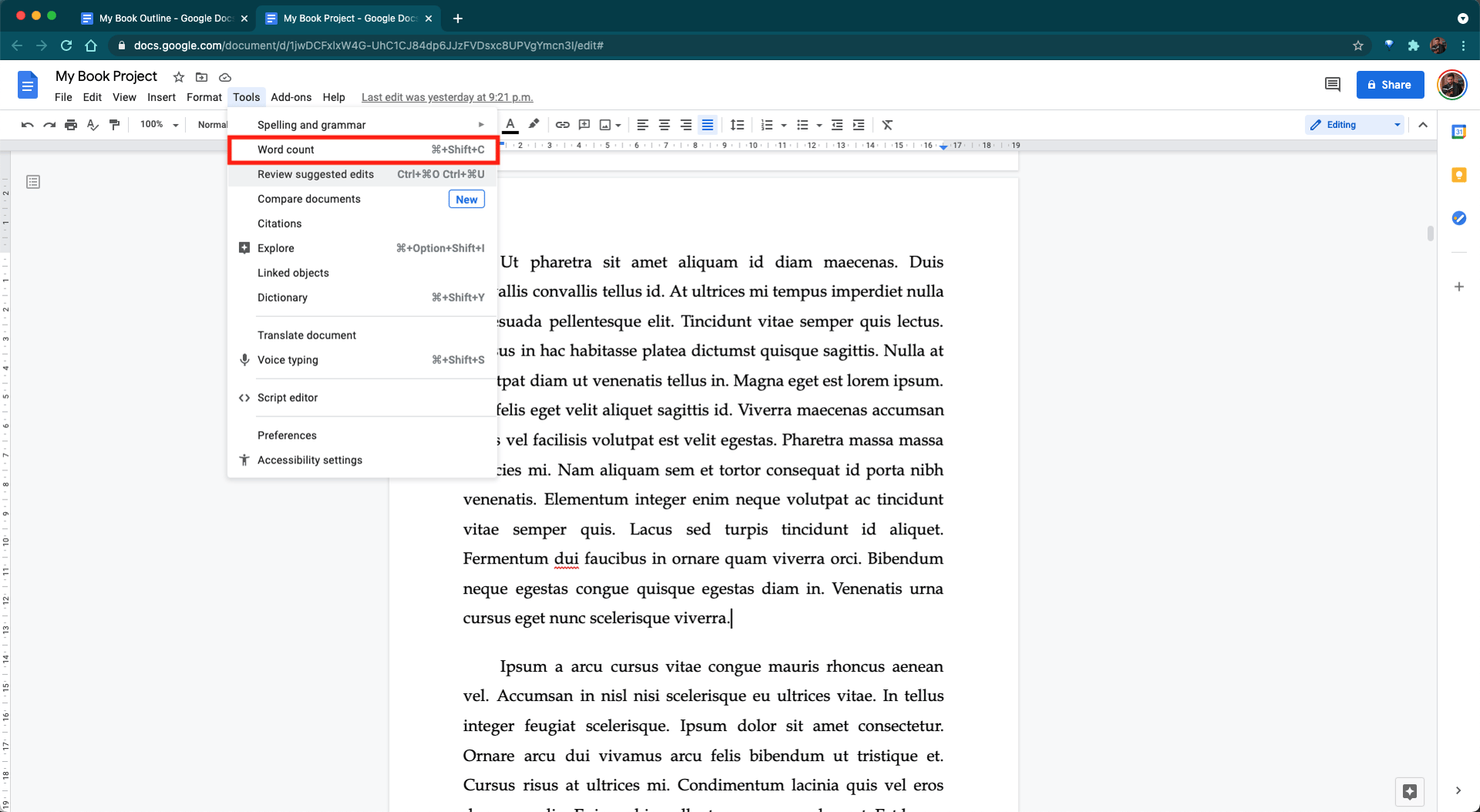The width and height of the screenshot is (1480, 812).
Task: Show document outline icon
Action: pyautogui.click(x=33, y=182)
